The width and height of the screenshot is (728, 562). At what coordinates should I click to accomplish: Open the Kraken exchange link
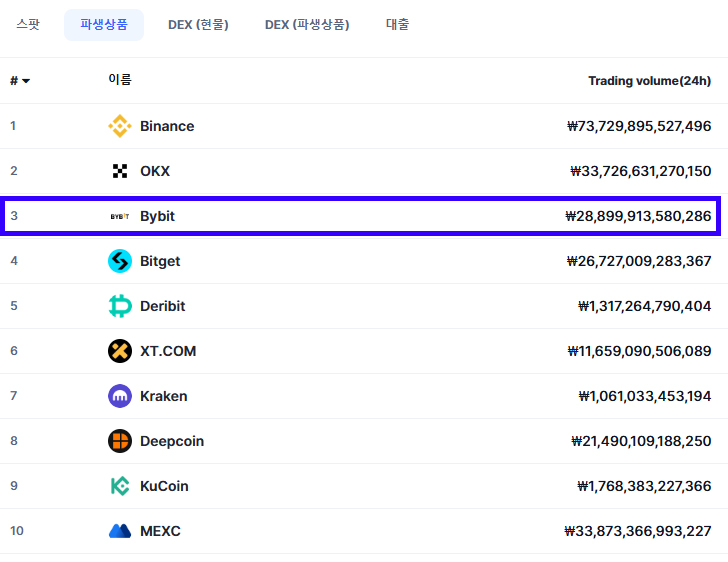[164, 396]
